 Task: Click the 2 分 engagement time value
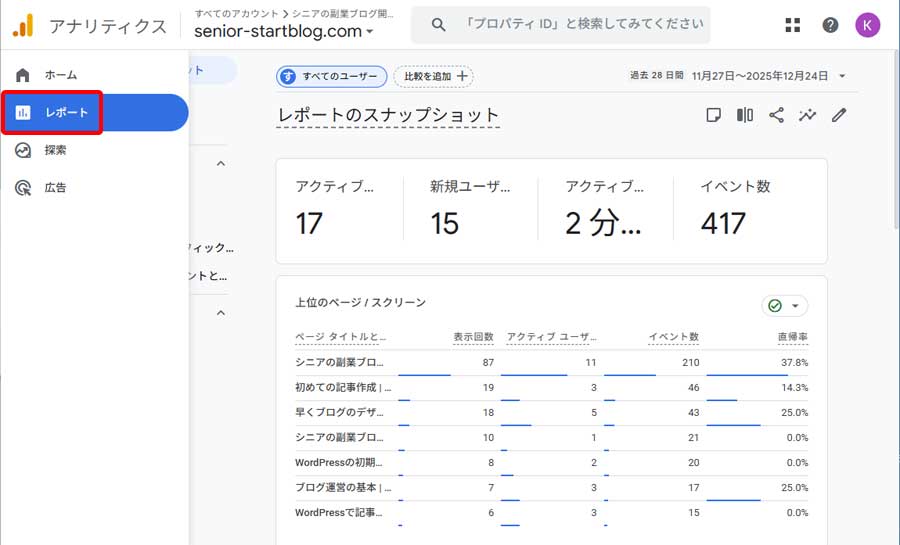pyautogui.click(x=603, y=223)
